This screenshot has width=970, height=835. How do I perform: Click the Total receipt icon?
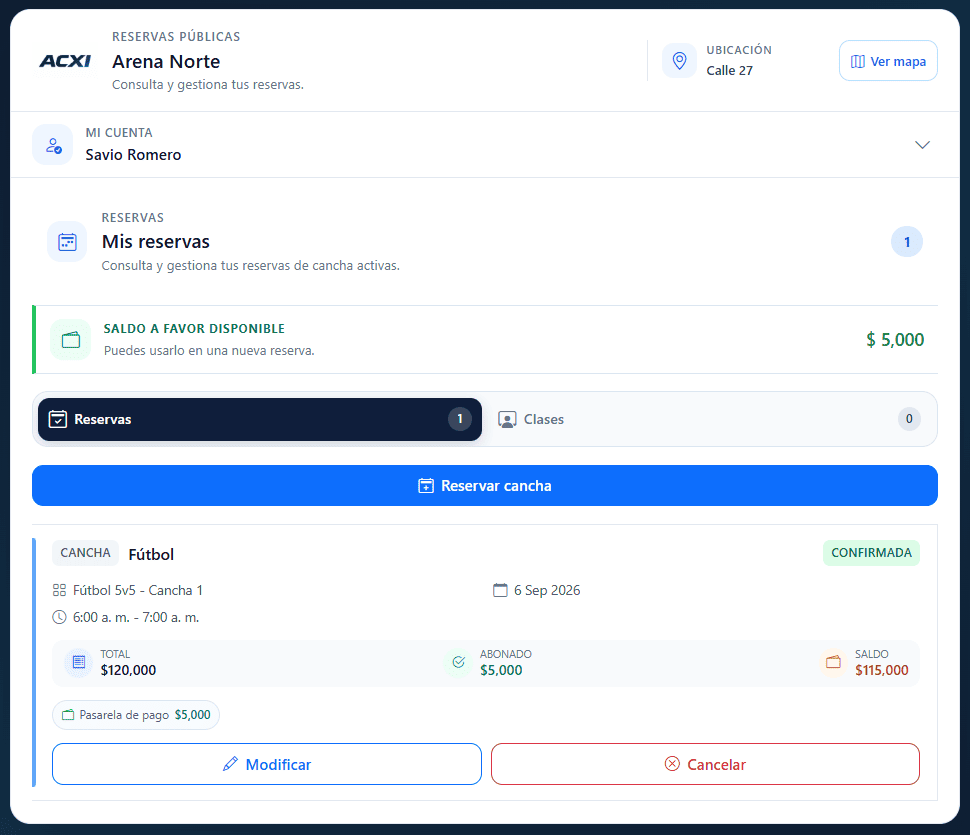point(79,662)
